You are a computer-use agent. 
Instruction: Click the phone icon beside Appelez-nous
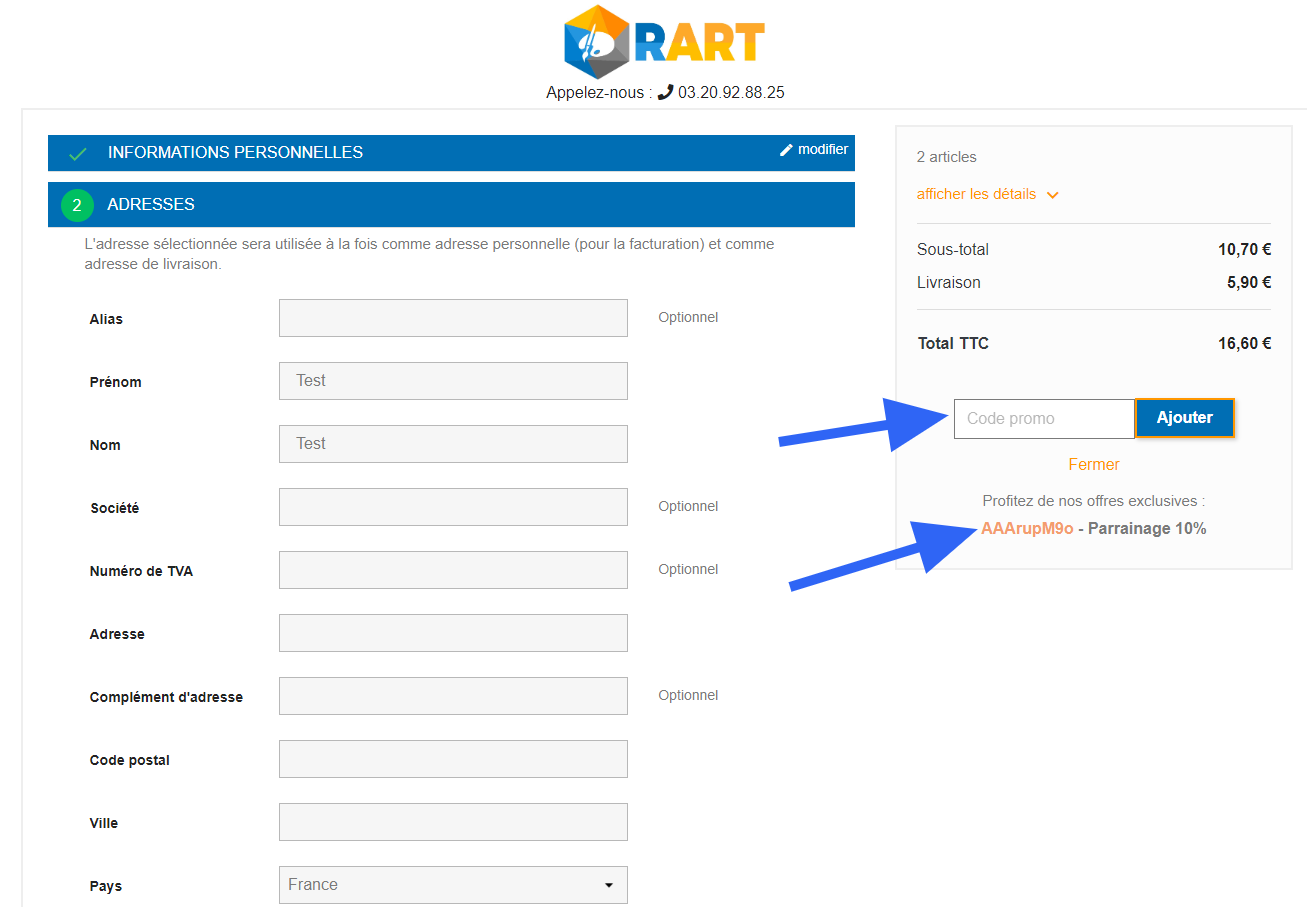click(665, 92)
